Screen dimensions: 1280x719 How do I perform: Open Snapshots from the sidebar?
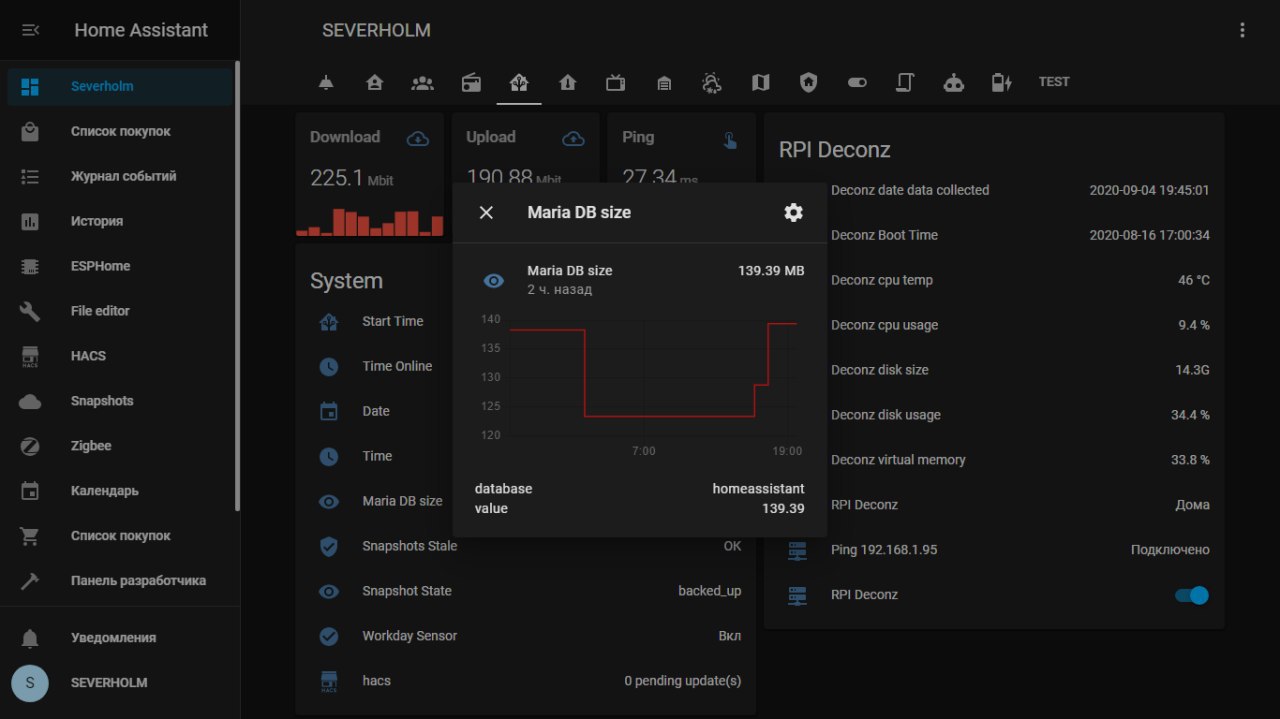120,401
